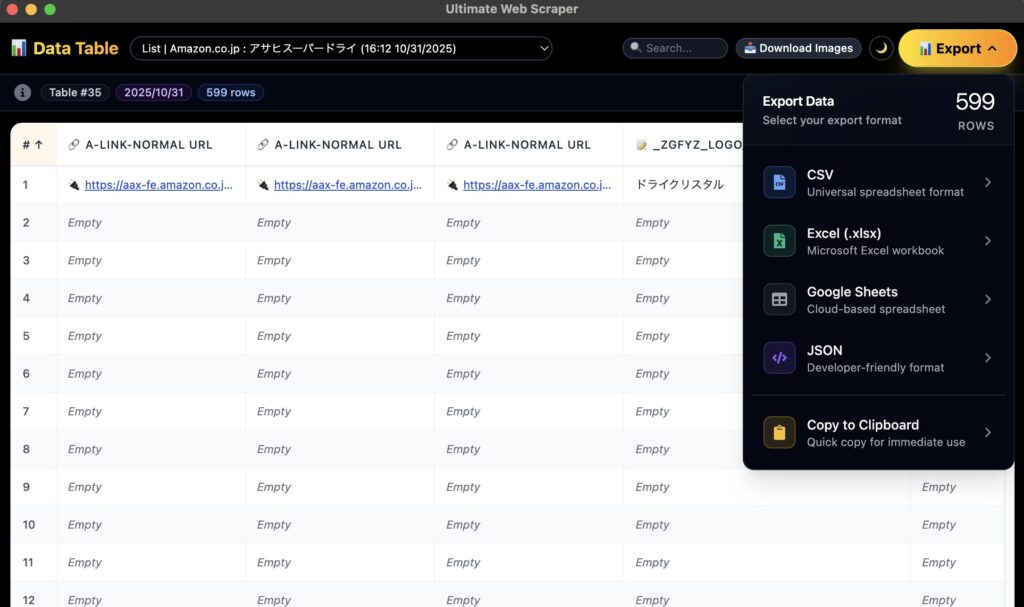The height and width of the screenshot is (607, 1024).
Task: Expand the CSV option chevron arrow
Action: 987,182
